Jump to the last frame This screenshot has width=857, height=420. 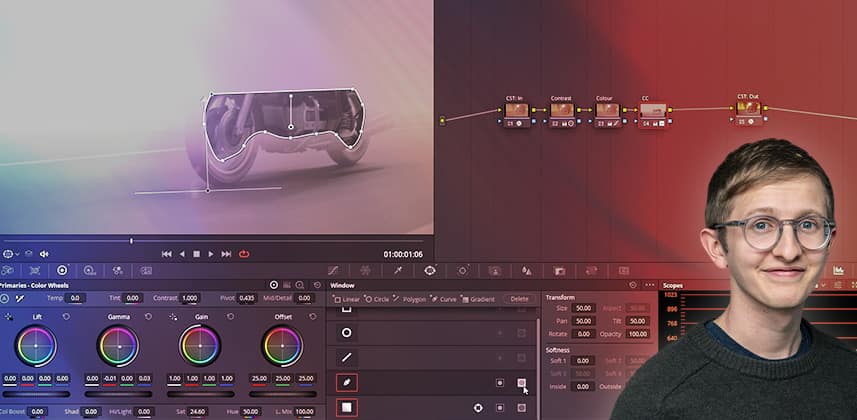(226, 254)
